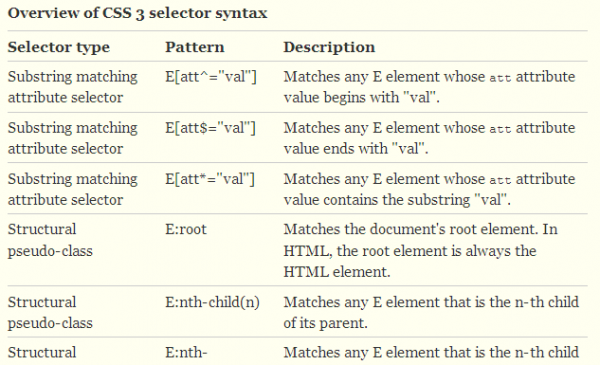
Task: Click the 'Description' column header
Action: (329, 47)
